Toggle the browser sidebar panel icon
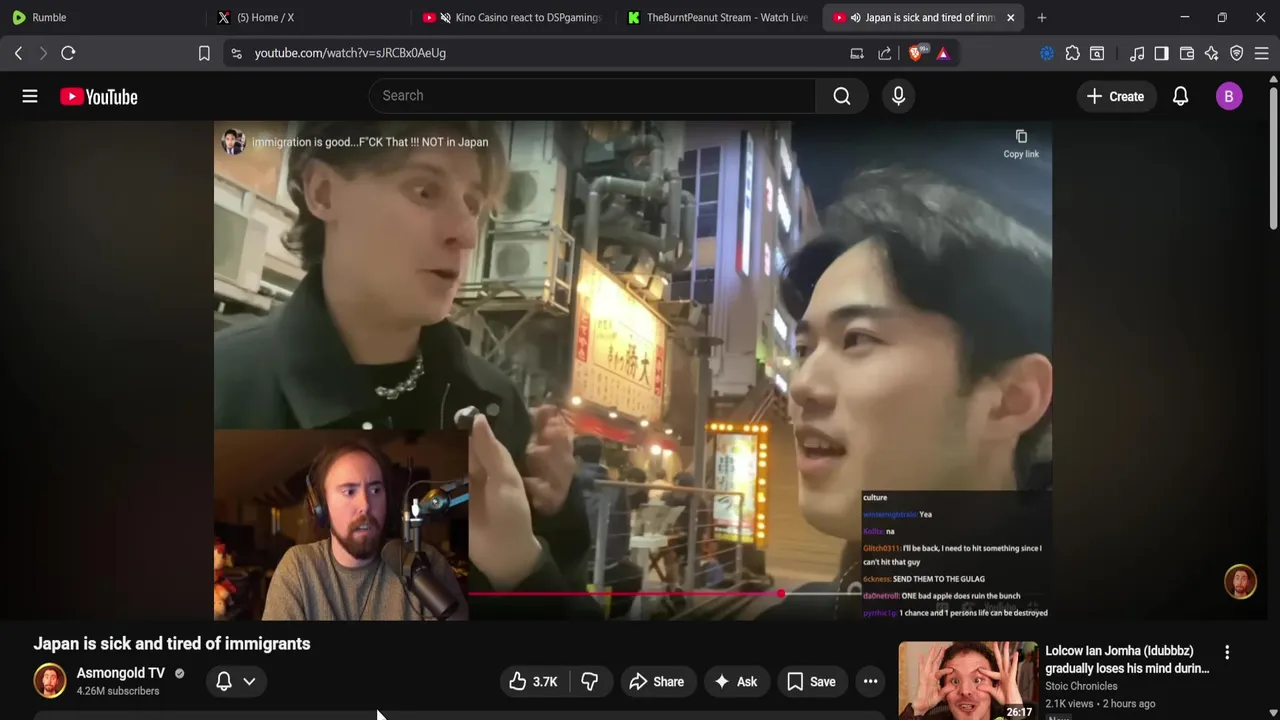1280x720 pixels. (1161, 53)
